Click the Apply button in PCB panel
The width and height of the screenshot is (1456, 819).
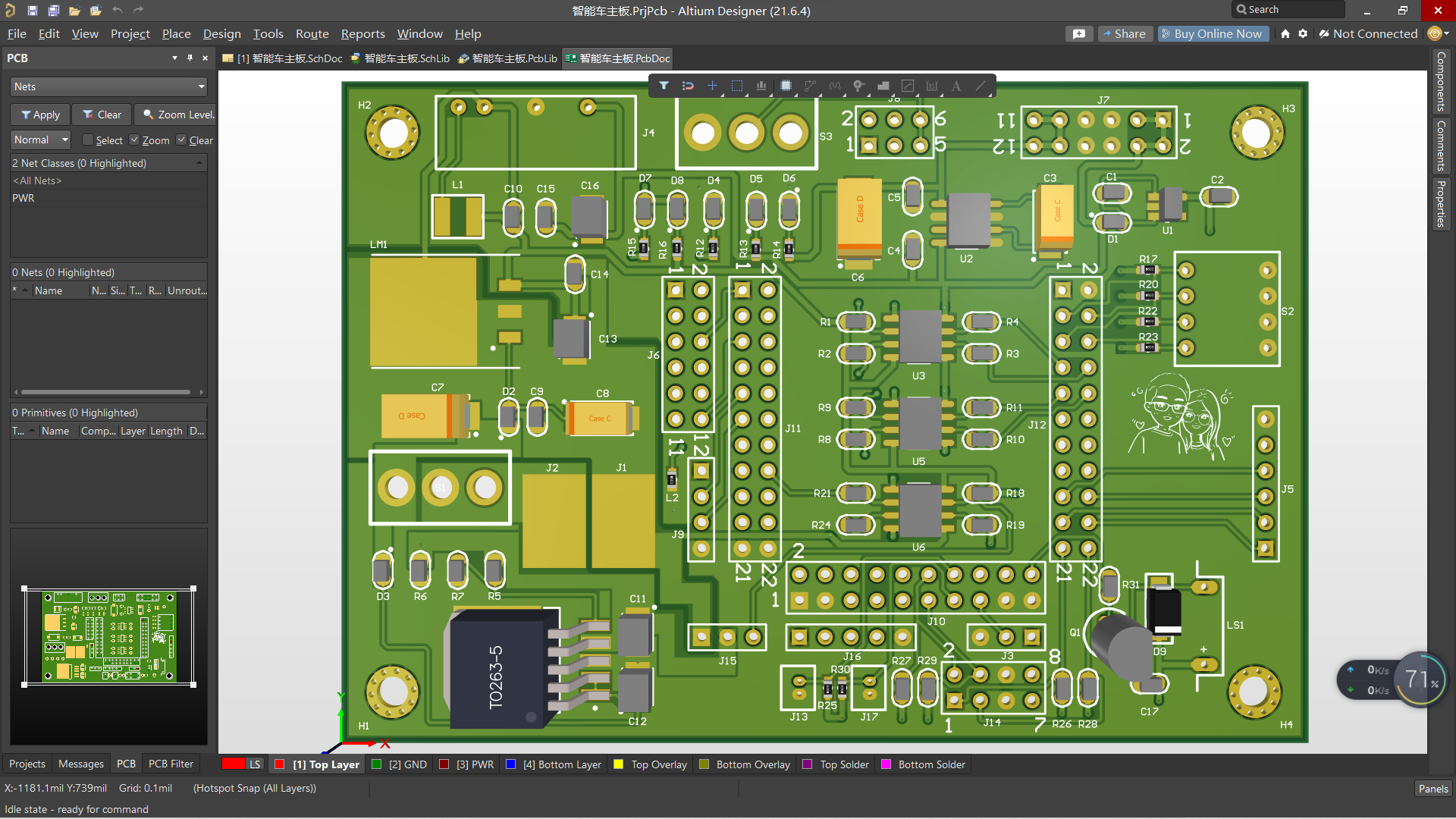39,115
